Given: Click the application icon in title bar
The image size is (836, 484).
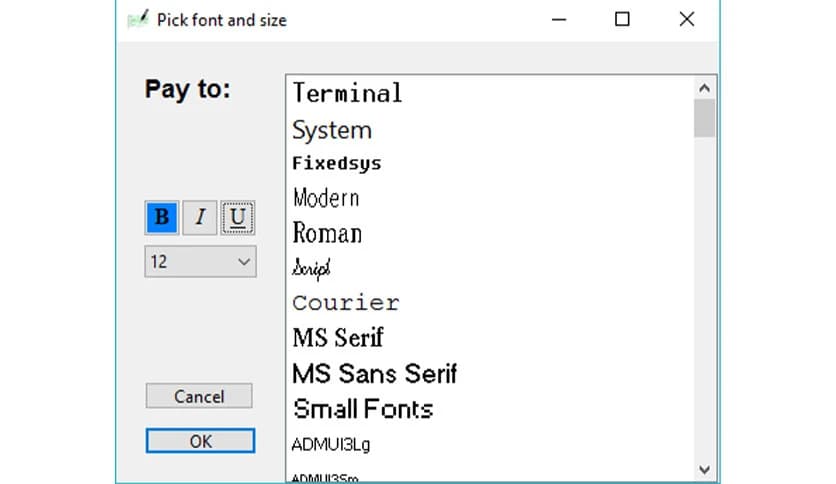Looking at the screenshot, I should coord(138,20).
